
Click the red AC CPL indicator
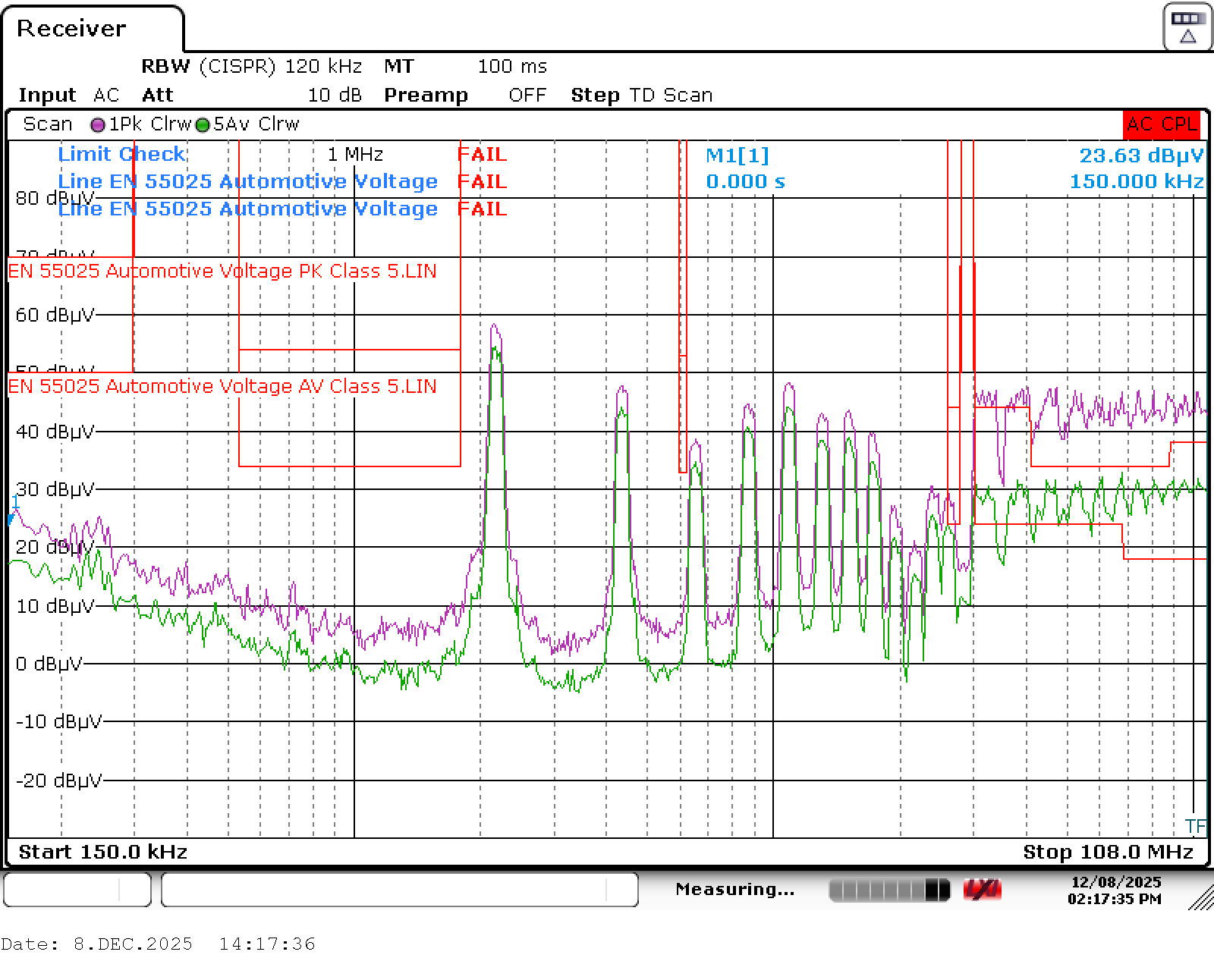(1162, 124)
